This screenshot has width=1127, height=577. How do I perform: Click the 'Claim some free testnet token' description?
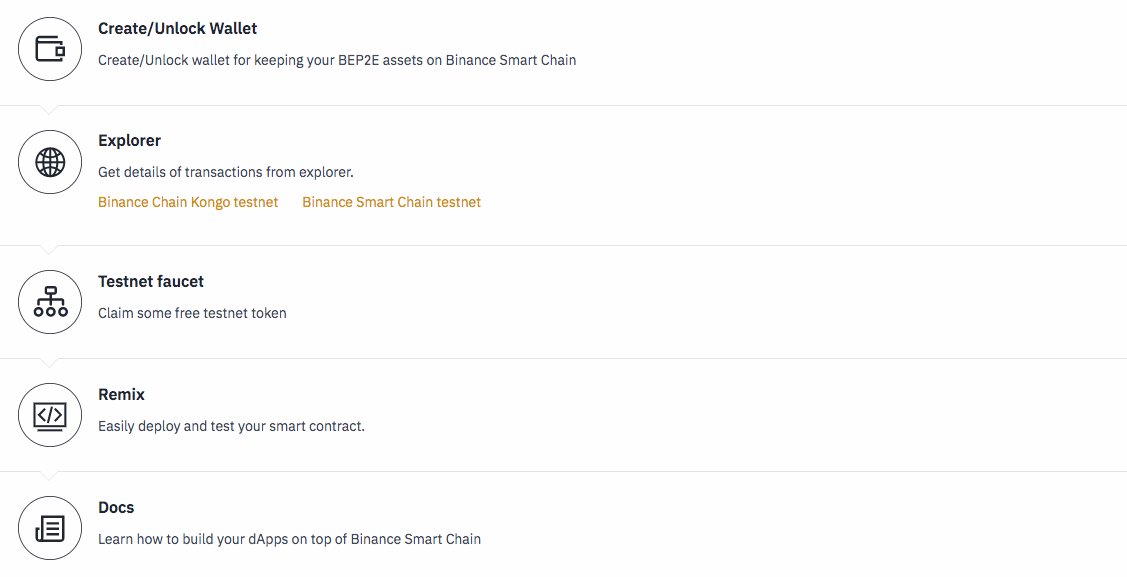[192, 313]
